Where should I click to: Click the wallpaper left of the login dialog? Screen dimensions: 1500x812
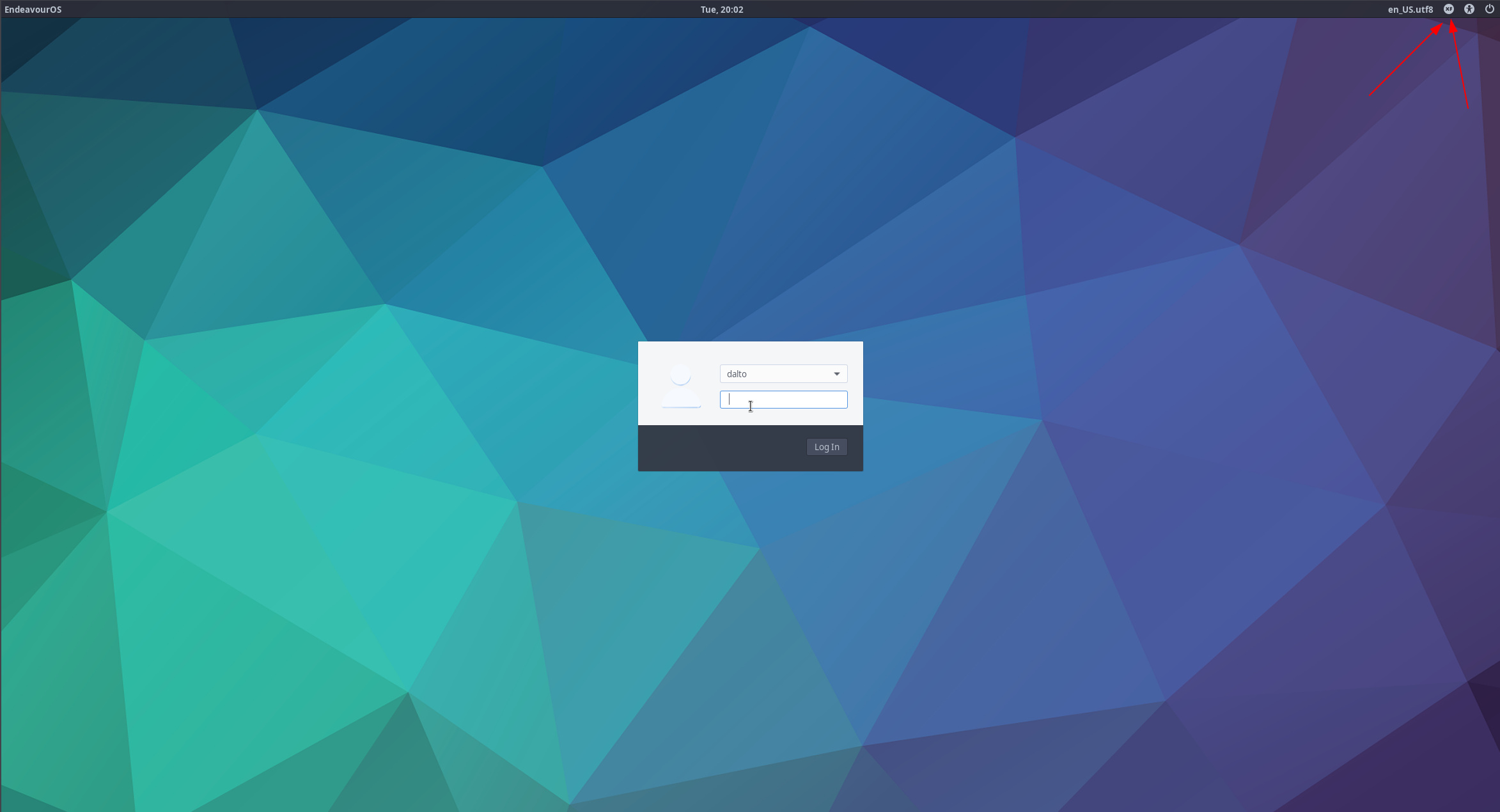tap(448, 406)
